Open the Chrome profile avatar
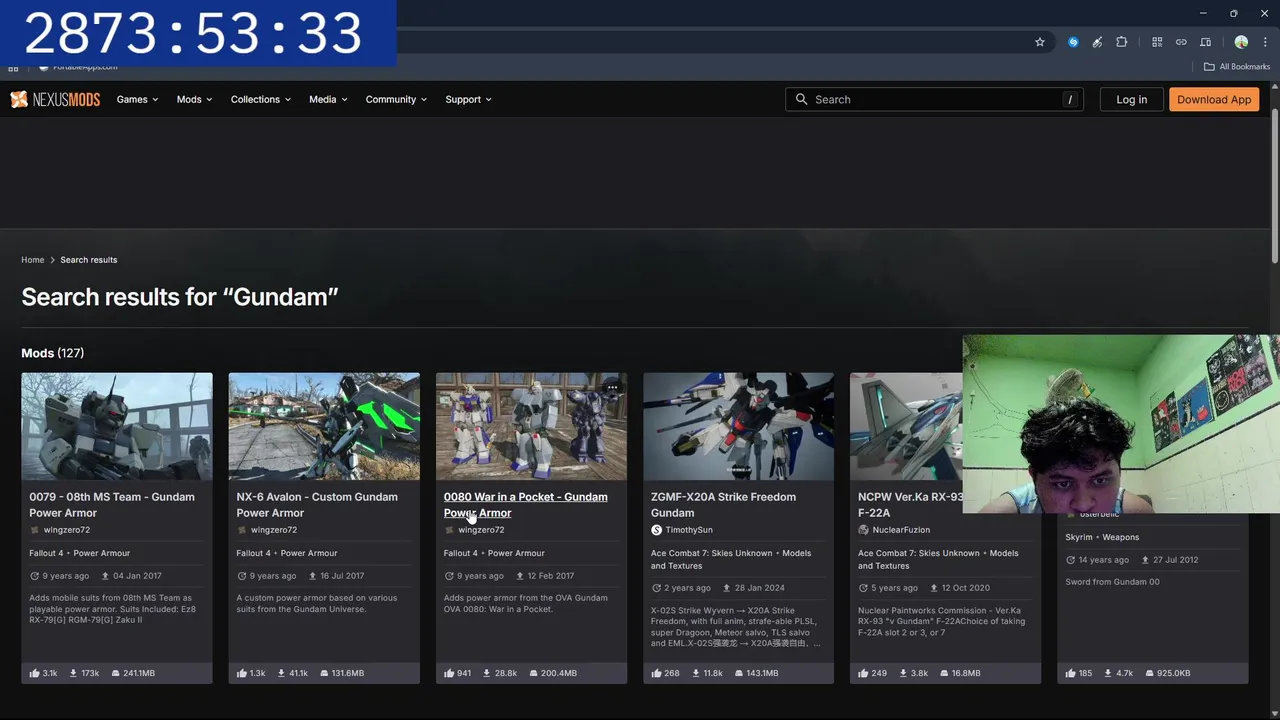 tap(1241, 42)
